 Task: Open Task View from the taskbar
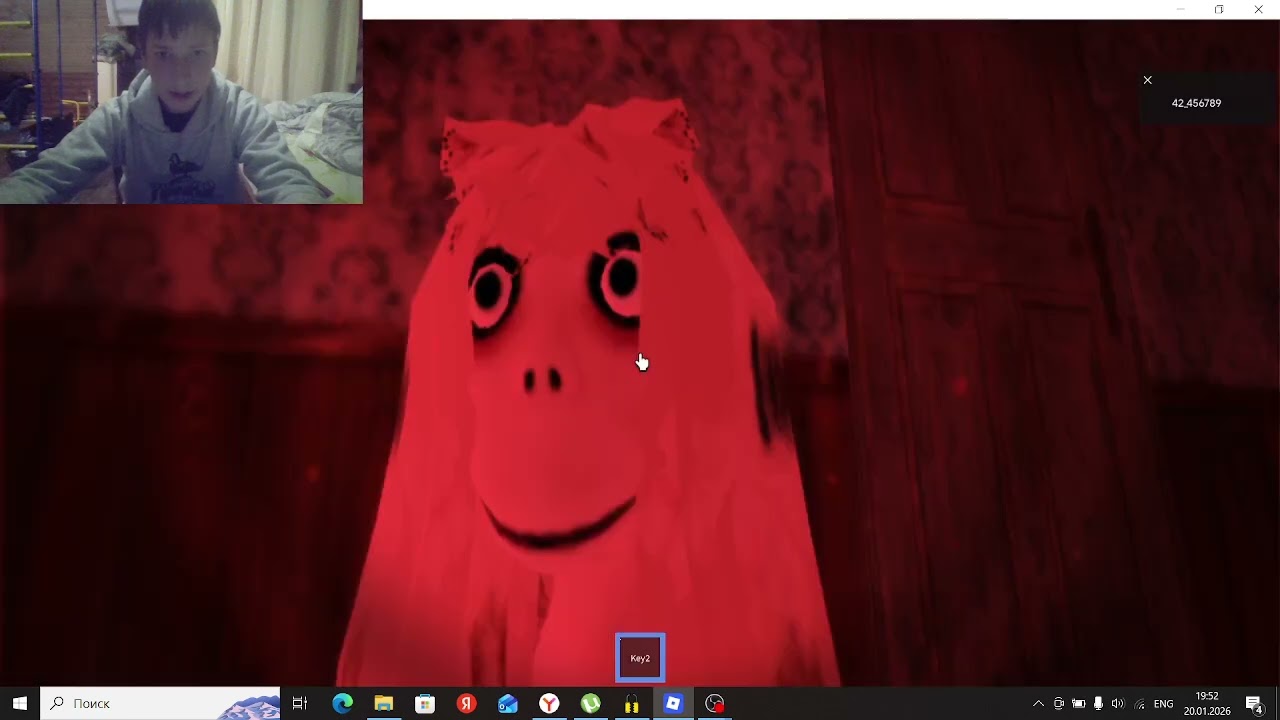click(x=299, y=704)
